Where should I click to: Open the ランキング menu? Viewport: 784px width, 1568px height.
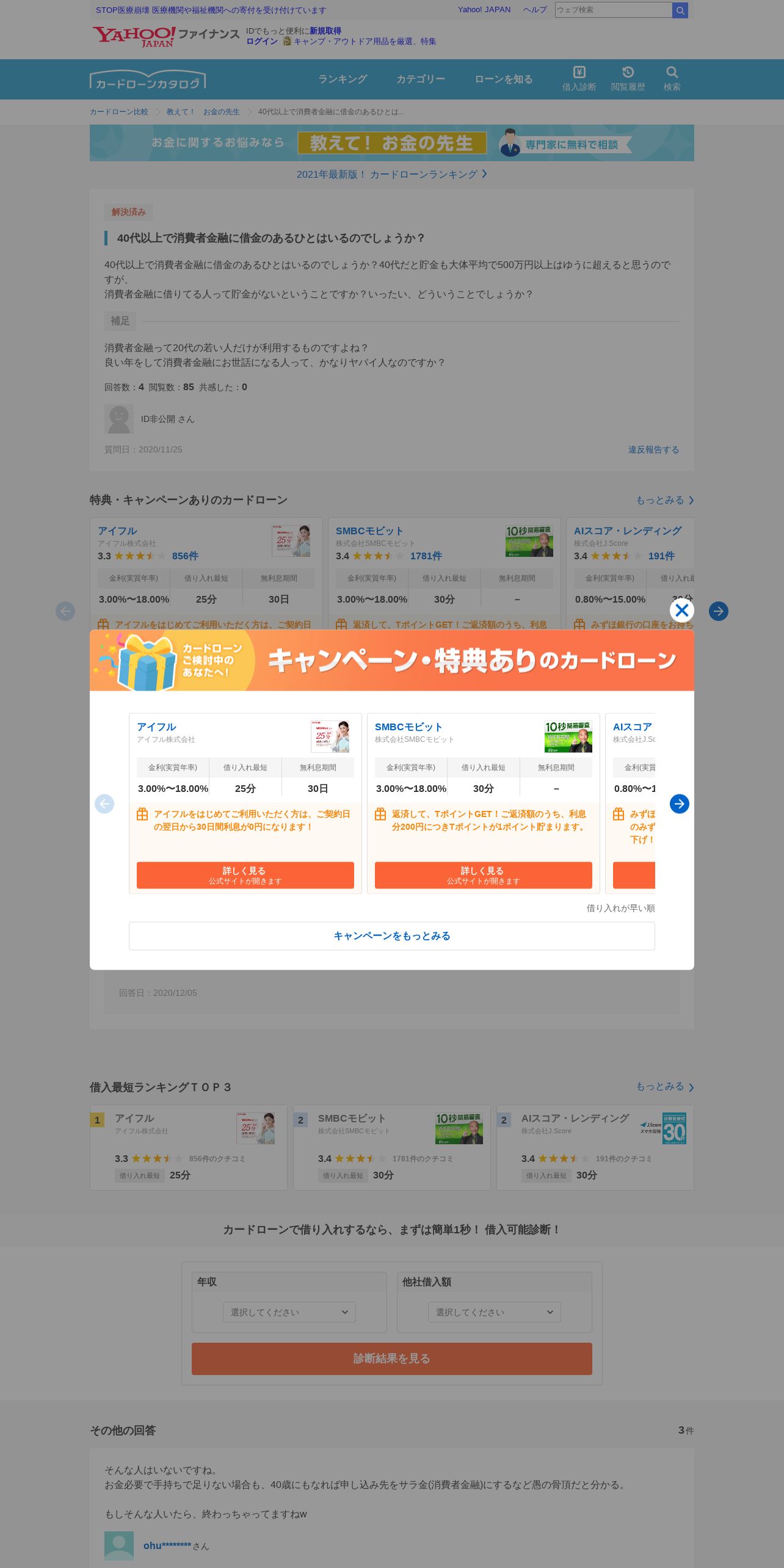coord(343,79)
